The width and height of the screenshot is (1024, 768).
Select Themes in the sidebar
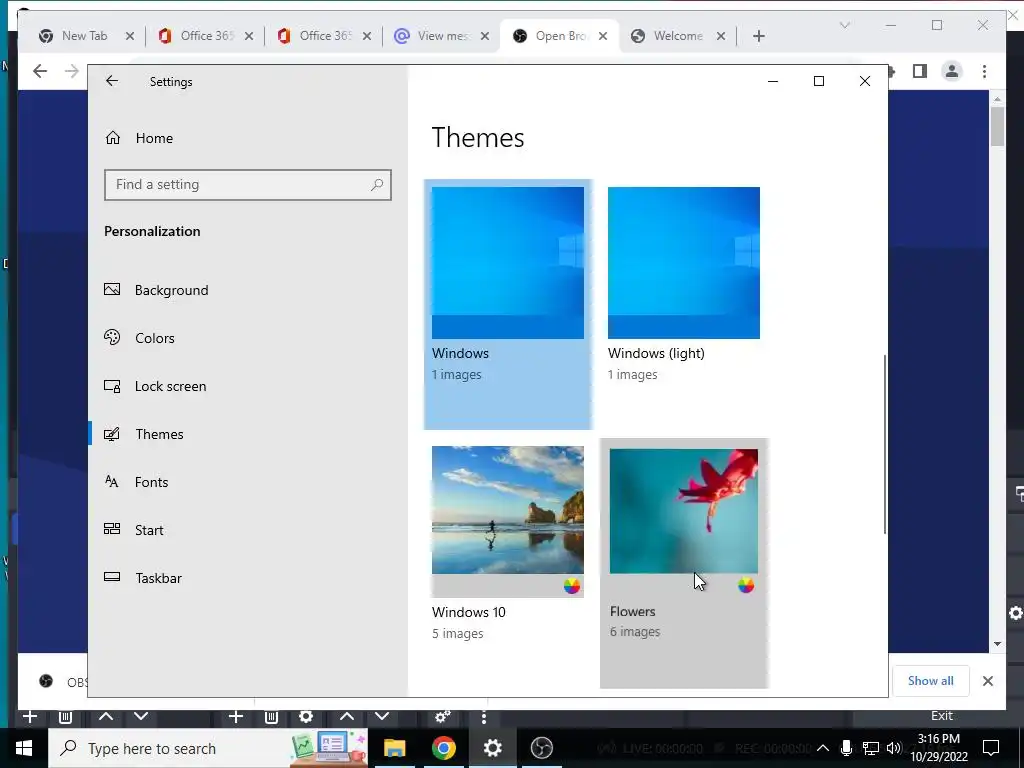(x=159, y=434)
